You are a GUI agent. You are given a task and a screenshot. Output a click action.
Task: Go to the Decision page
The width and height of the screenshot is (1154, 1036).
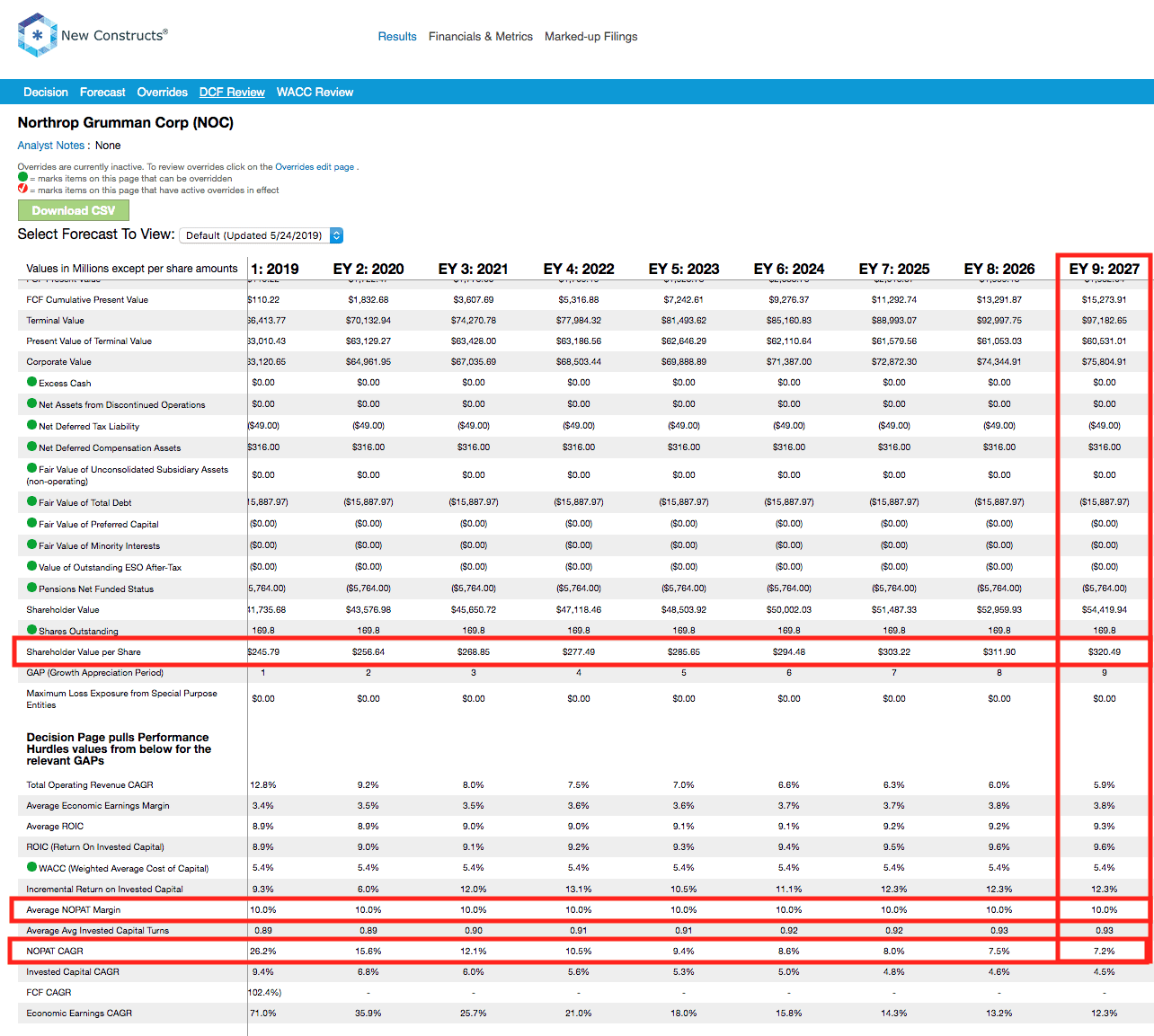point(46,92)
